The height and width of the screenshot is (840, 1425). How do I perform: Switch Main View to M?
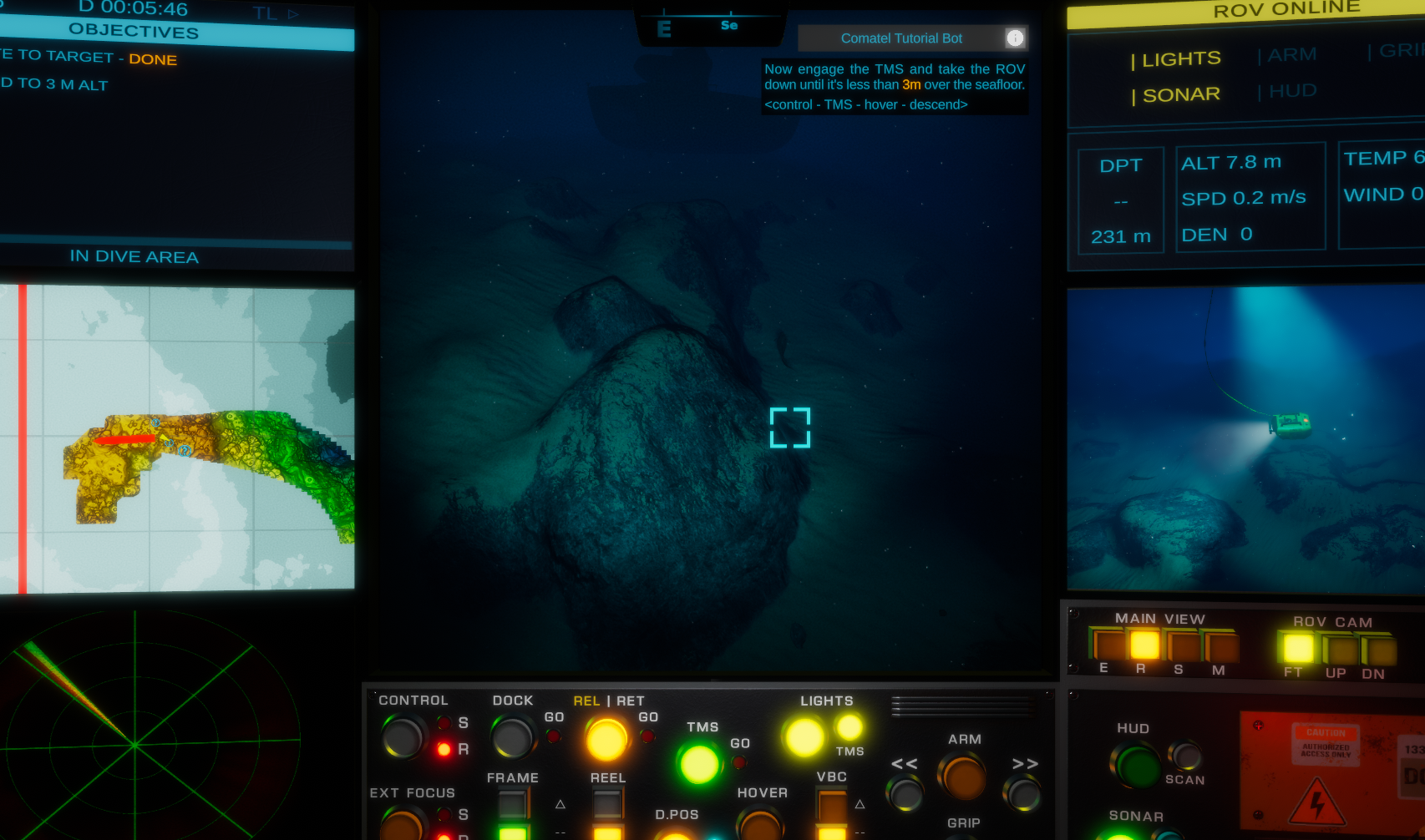pos(1220,648)
